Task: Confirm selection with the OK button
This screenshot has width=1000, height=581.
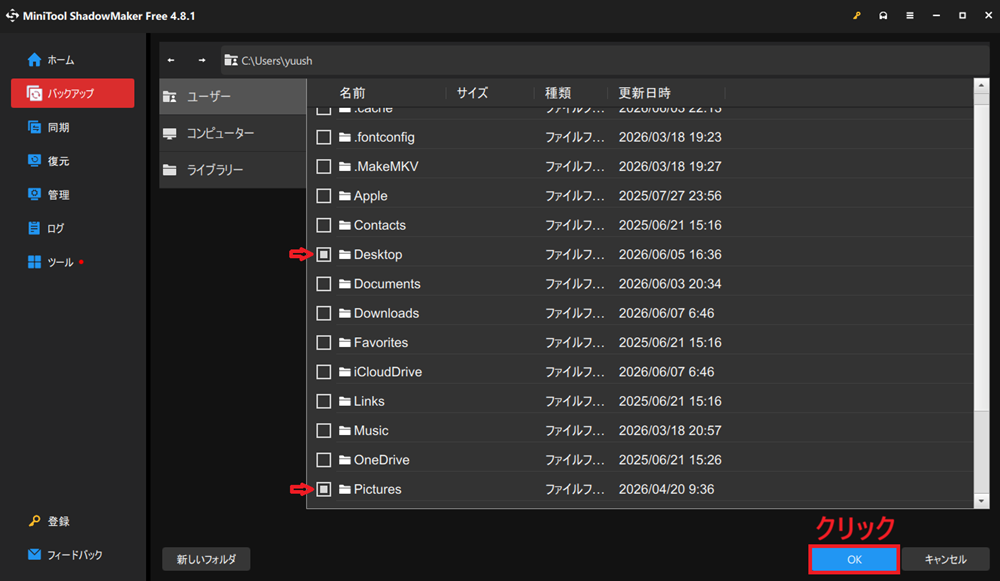Action: click(854, 559)
